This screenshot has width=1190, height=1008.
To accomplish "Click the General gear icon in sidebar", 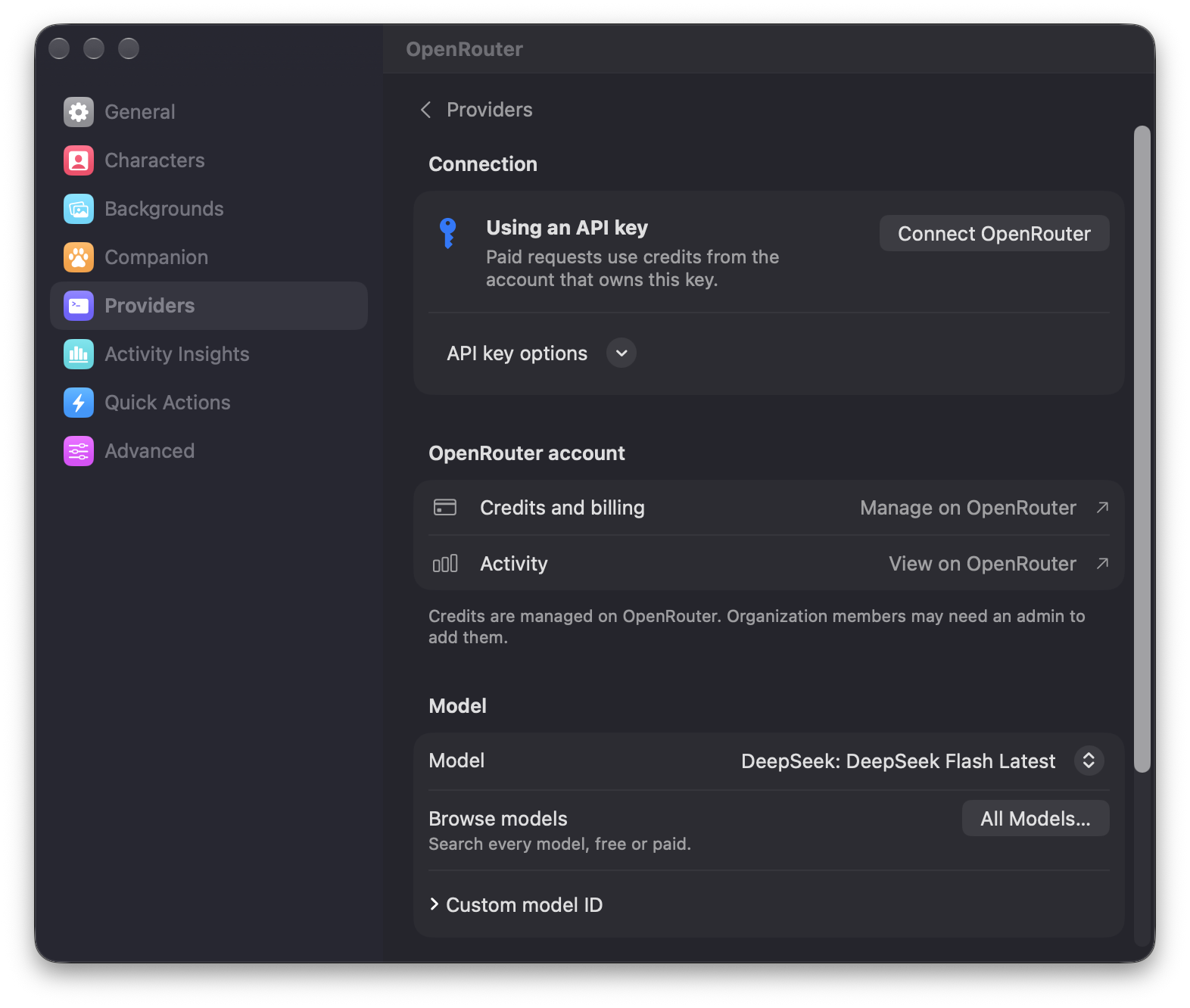I will pyautogui.click(x=79, y=112).
